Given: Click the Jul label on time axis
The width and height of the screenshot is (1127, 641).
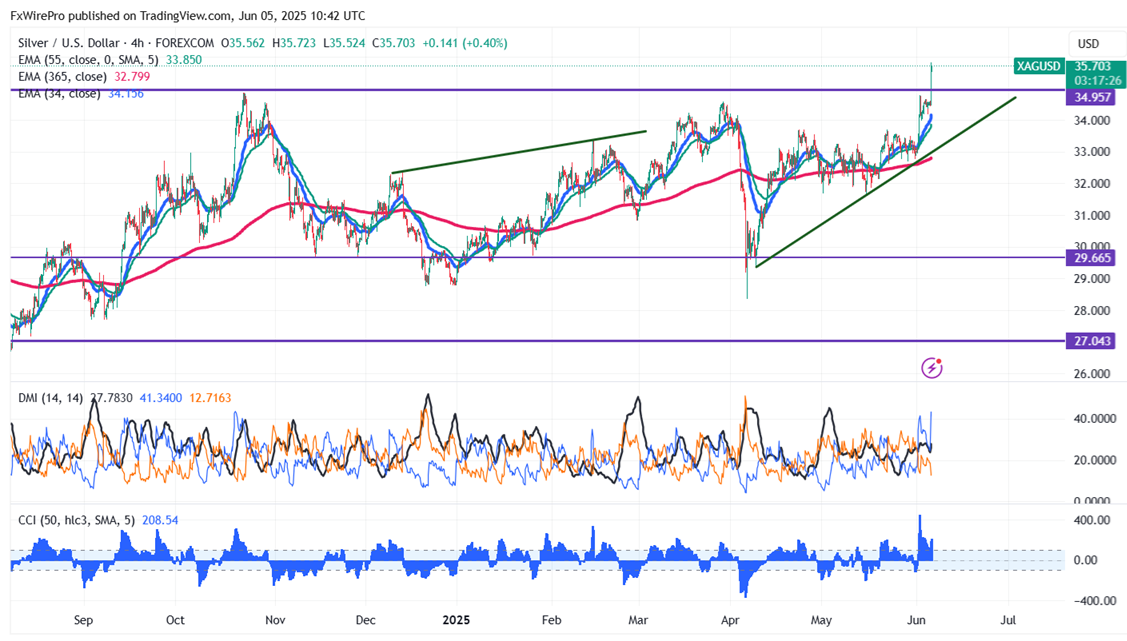Looking at the screenshot, I should [x=1008, y=620].
